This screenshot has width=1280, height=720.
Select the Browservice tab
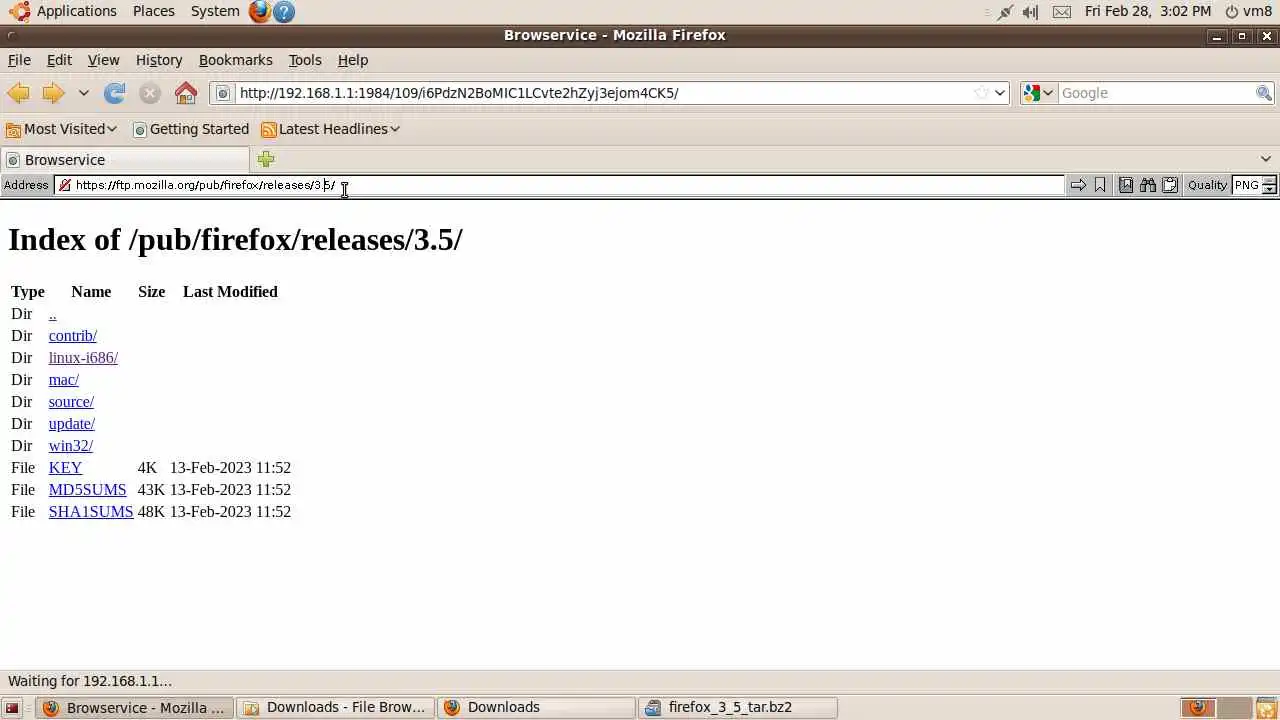click(x=125, y=160)
